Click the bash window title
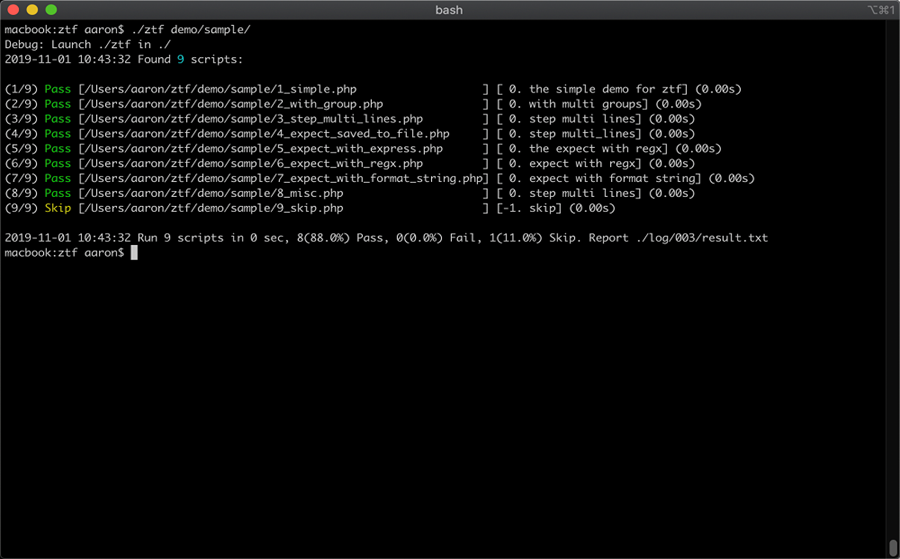 449,10
